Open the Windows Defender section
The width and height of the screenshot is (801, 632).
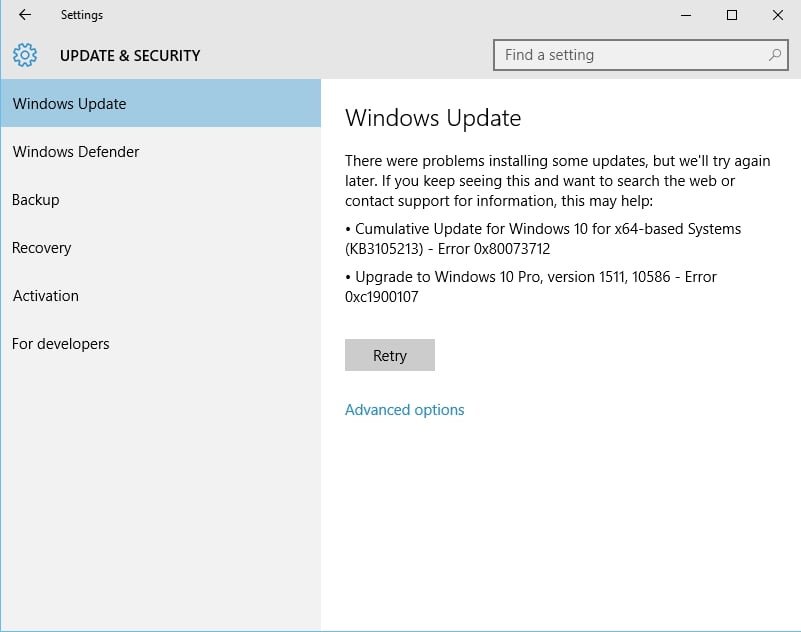click(76, 152)
